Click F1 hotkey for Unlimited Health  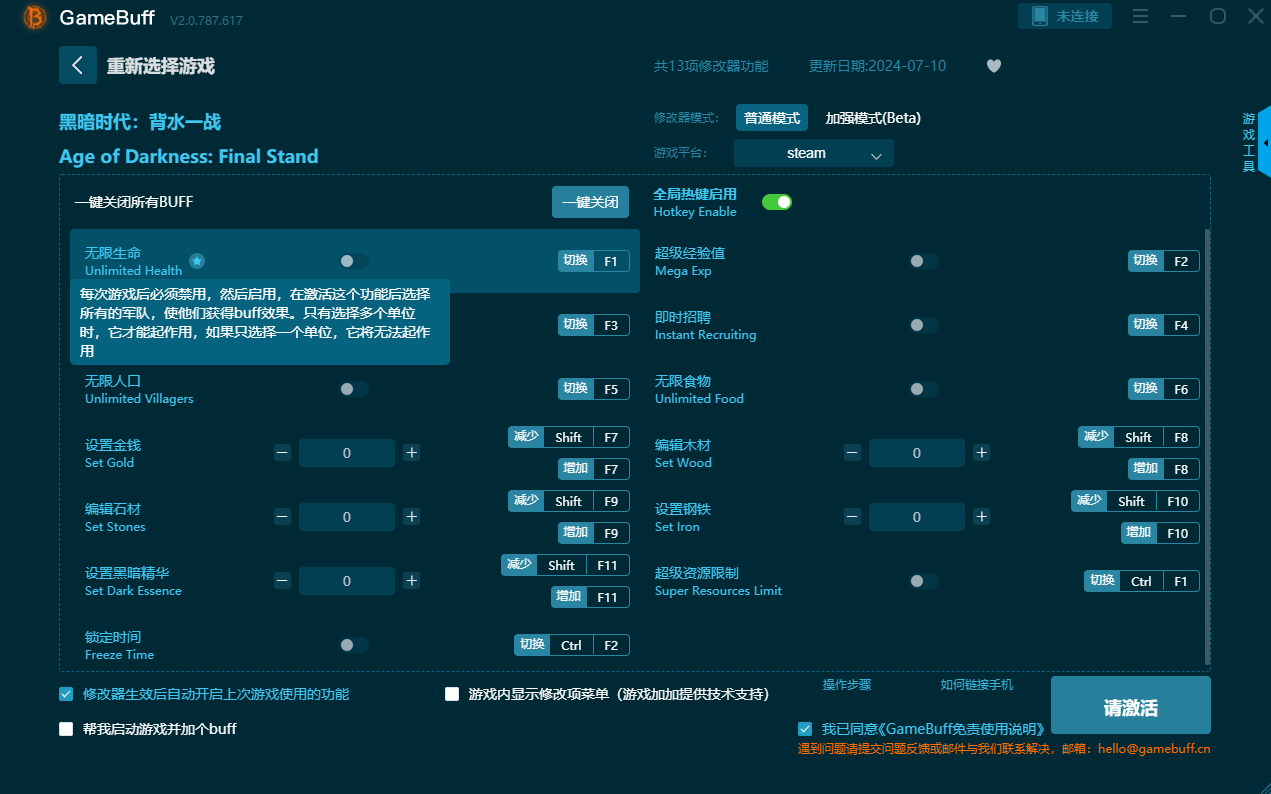point(594,261)
